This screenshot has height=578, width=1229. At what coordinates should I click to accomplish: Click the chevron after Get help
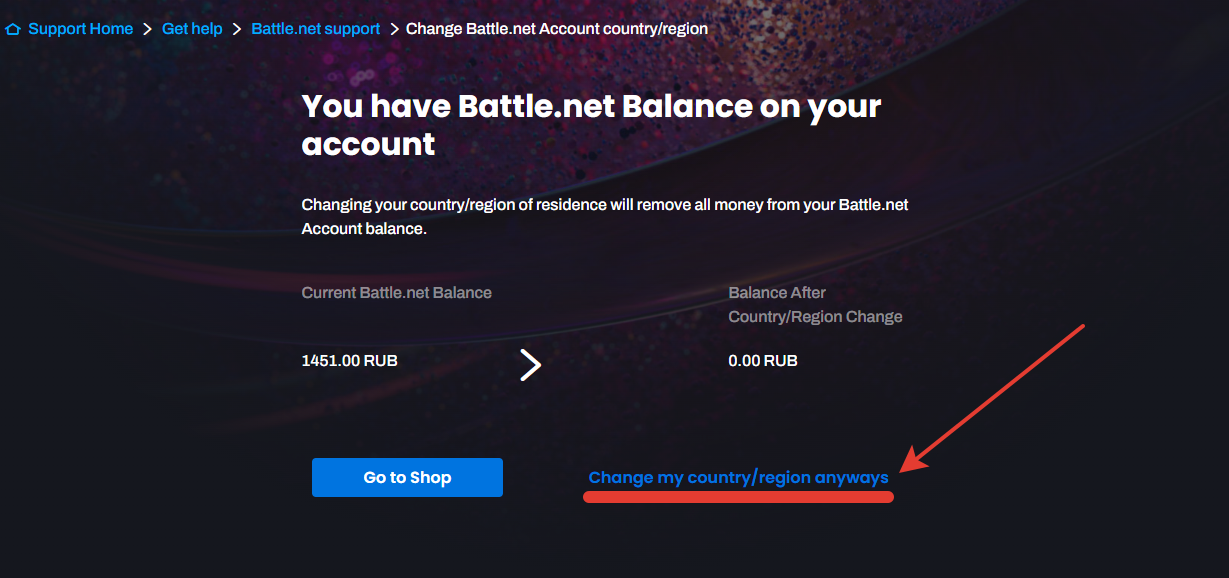237,29
